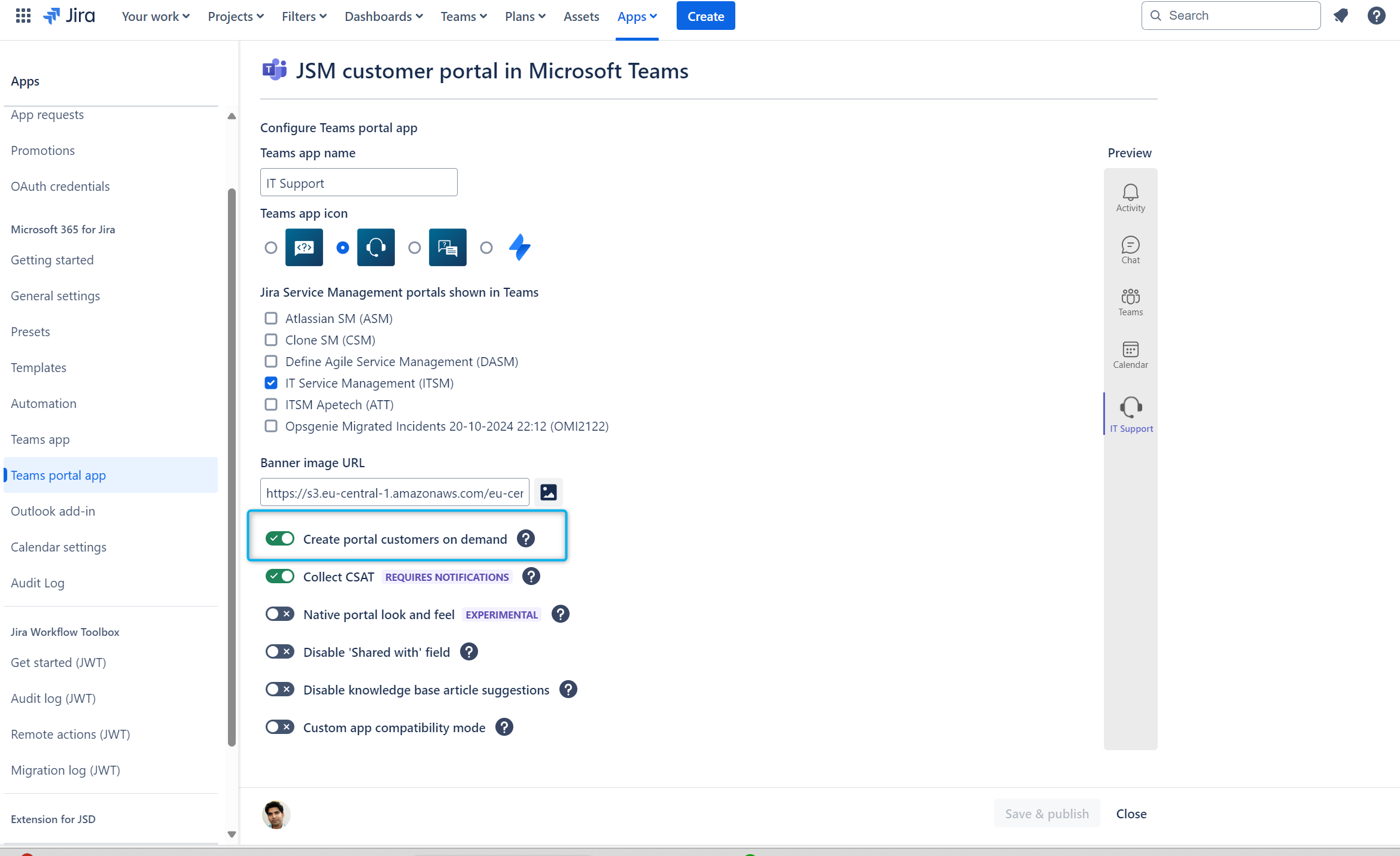
Task: Open the Filters dropdown
Action: pyautogui.click(x=304, y=17)
